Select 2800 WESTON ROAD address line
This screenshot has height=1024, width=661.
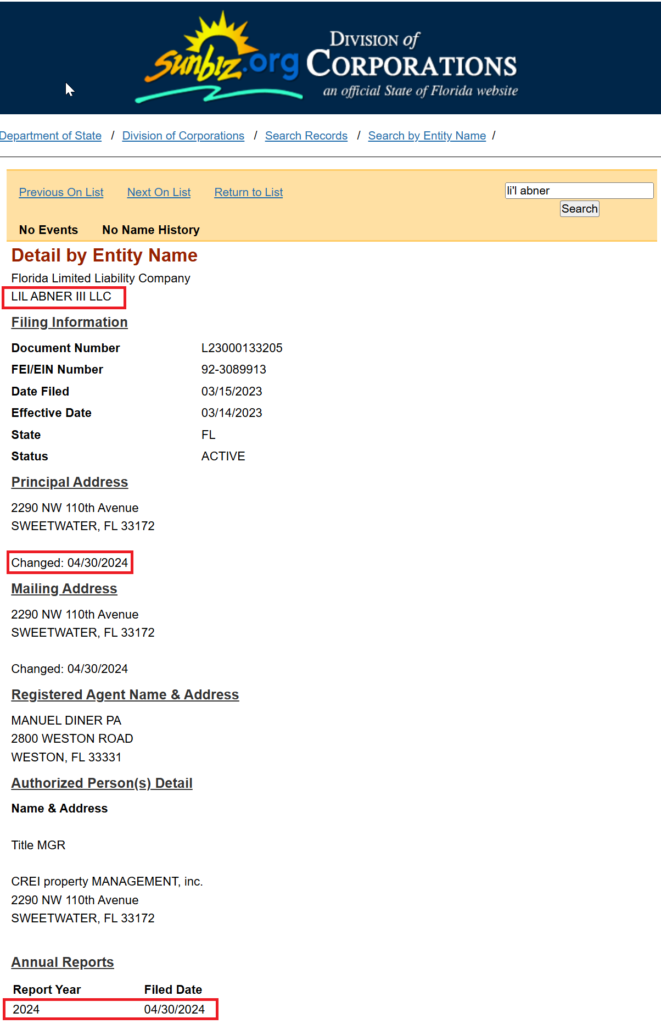[72, 739]
